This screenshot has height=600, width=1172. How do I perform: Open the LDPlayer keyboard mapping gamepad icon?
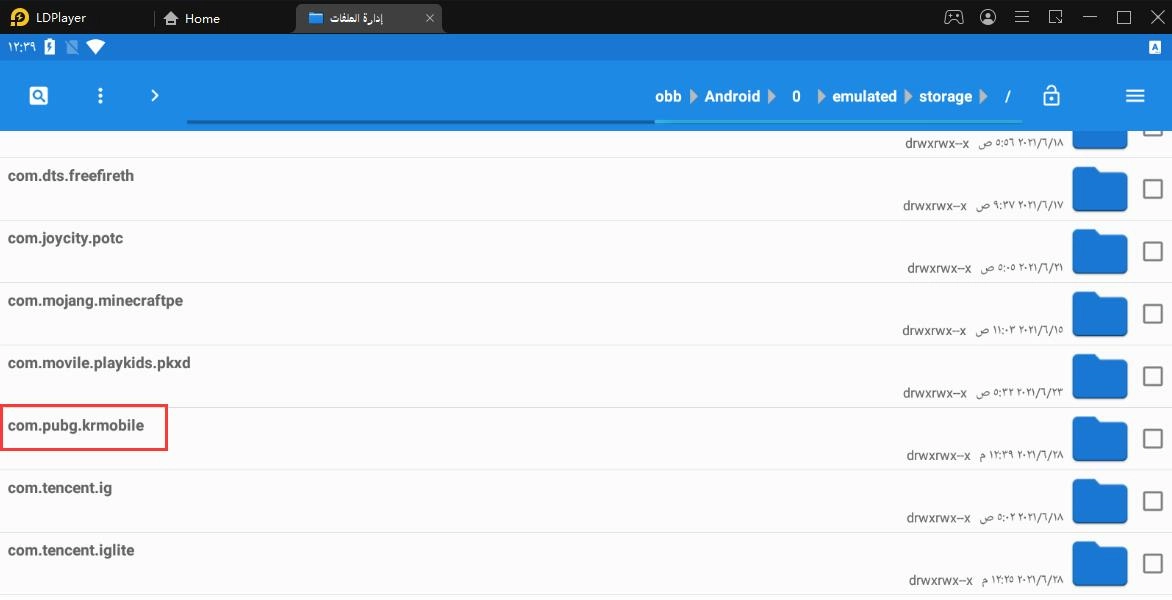pyautogui.click(x=954, y=17)
